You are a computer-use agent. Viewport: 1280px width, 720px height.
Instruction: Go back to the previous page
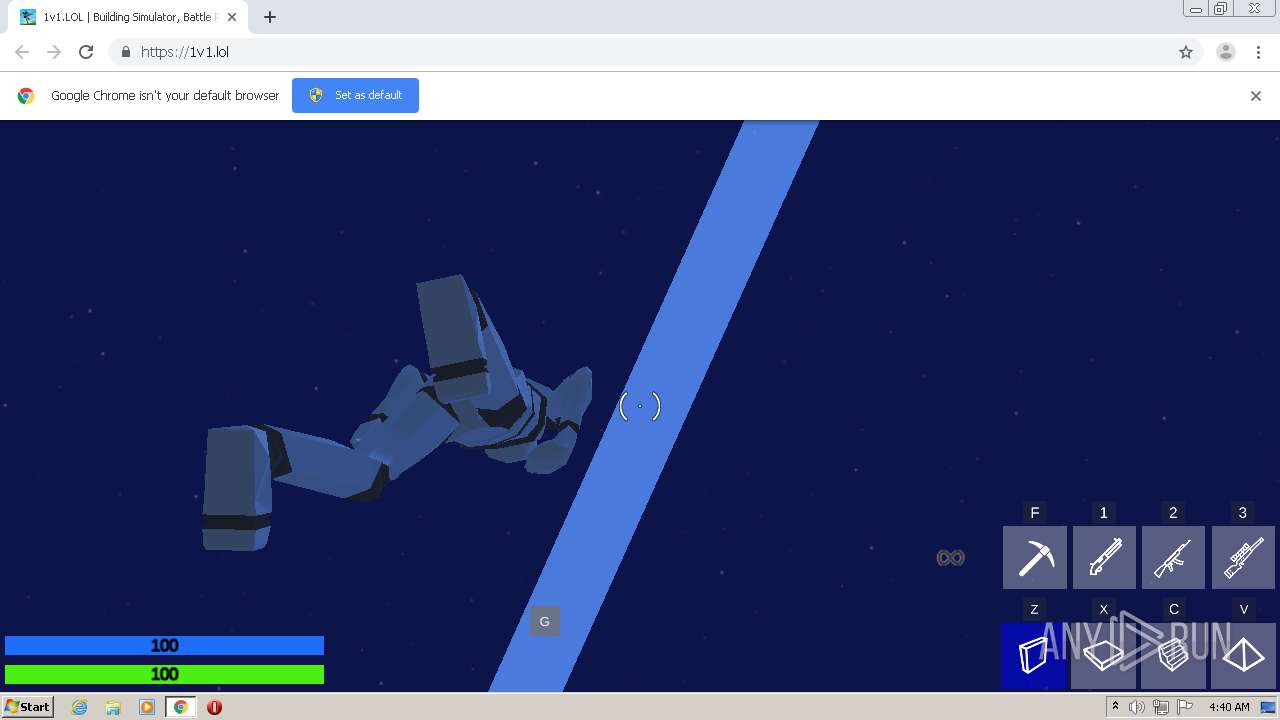point(22,52)
